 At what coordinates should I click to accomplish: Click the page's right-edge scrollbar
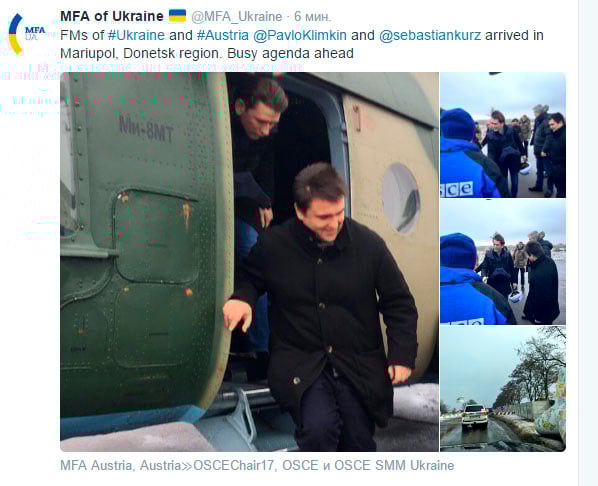coord(588,243)
